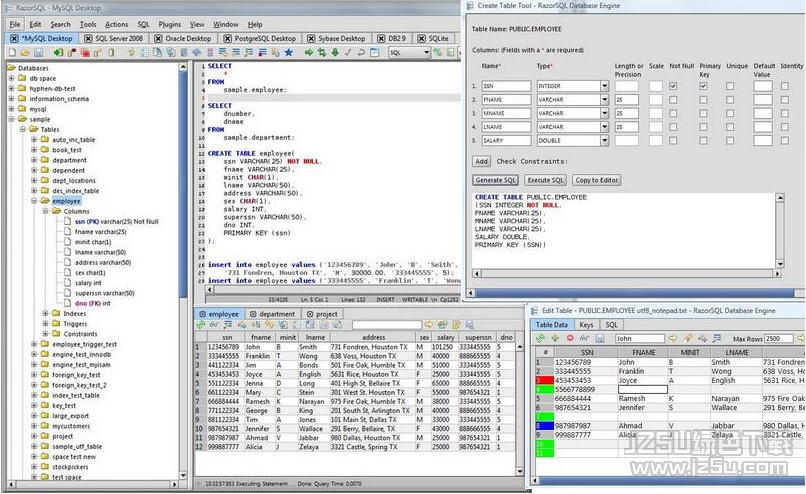806x494 pixels.
Task: Click the yellow arrow beside results search field
Action: click(429, 325)
